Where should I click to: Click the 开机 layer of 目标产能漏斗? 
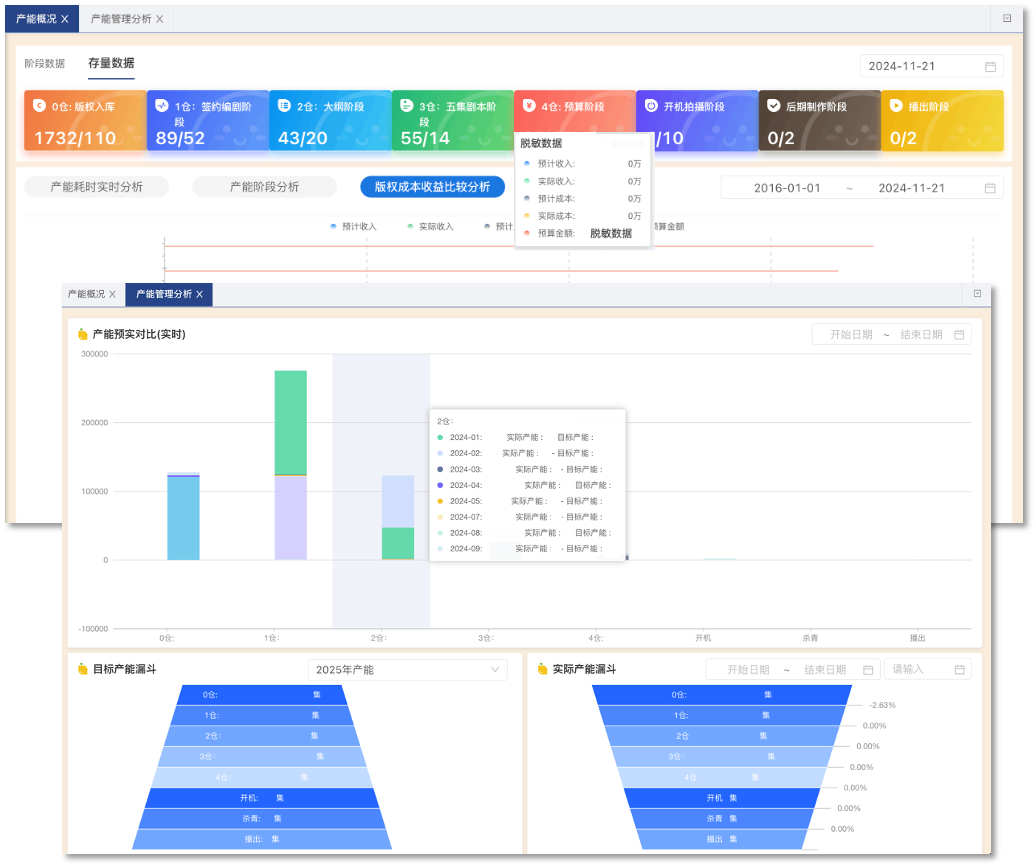coord(262,798)
